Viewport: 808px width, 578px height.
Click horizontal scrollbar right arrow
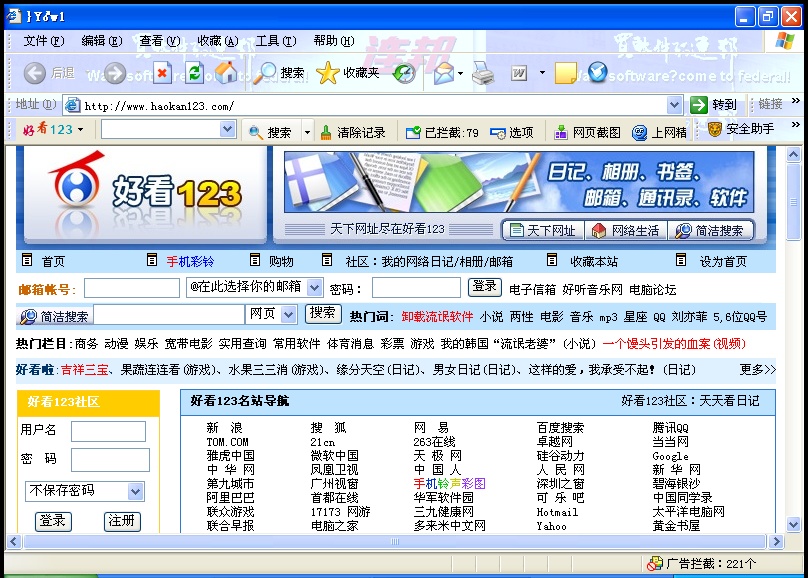tap(776, 541)
